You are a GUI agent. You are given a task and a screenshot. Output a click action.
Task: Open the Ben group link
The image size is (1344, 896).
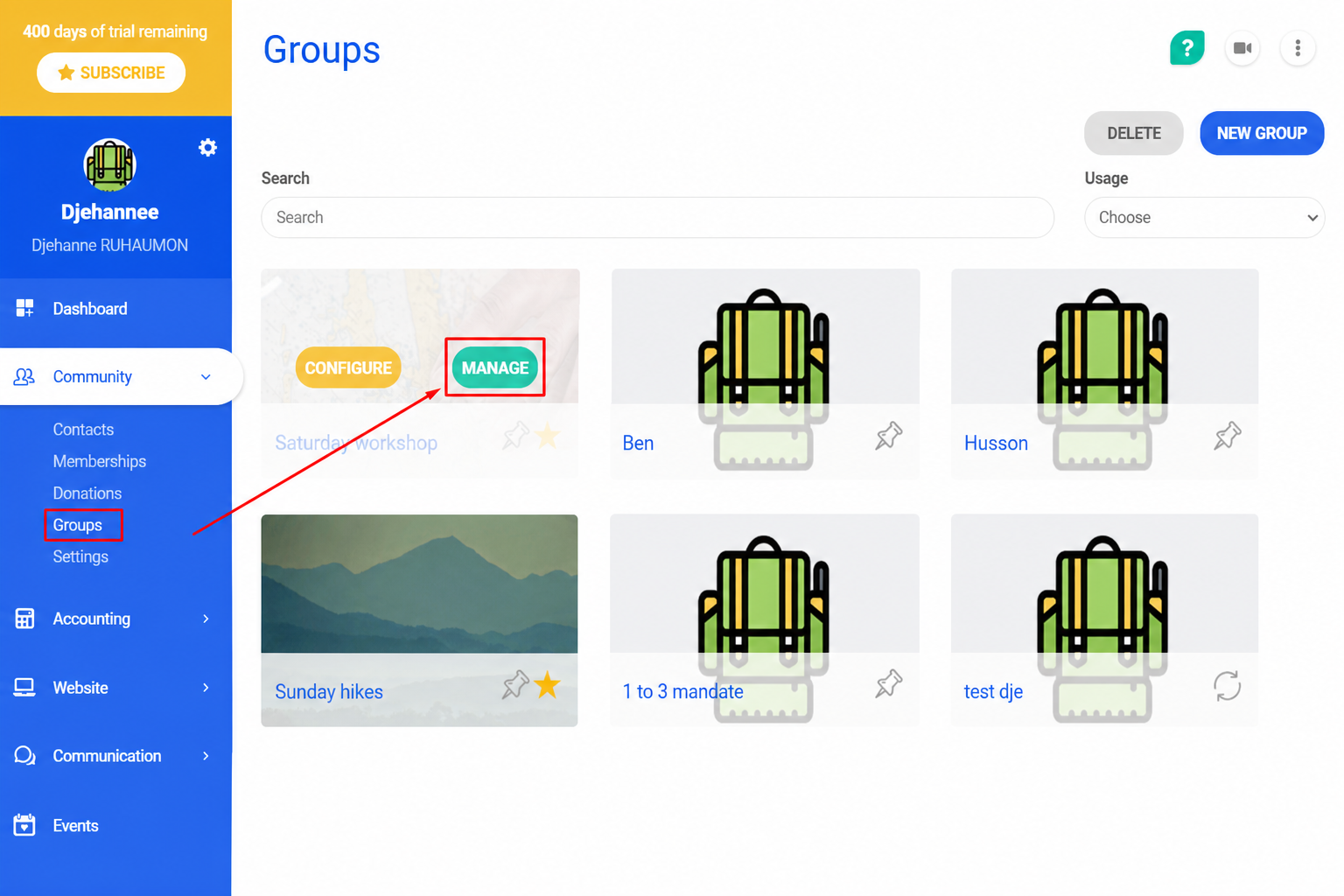(638, 443)
